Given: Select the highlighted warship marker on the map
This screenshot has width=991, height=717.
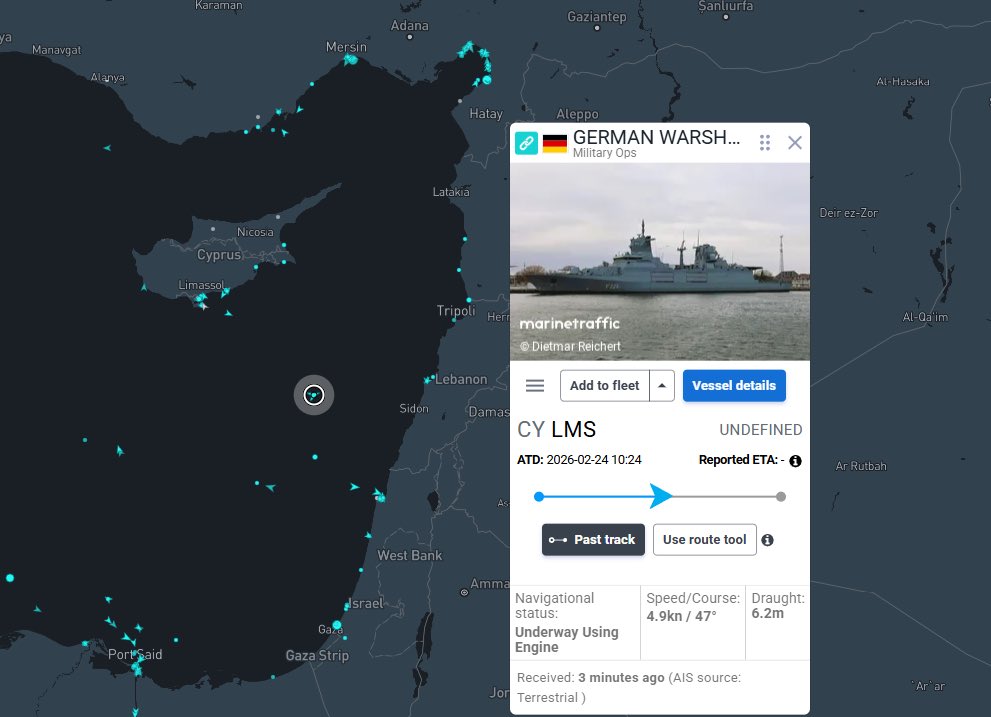Looking at the screenshot, I should 313,395.
